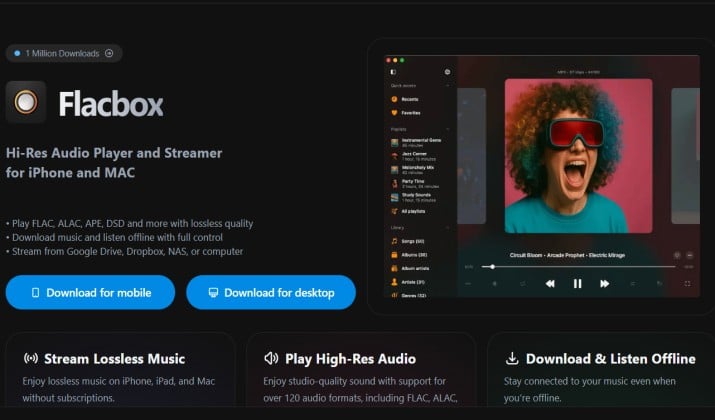Image resolution: width=715 pixels, height=420 pixels.
Task: Collapse the Quick access section in the preview
Action: 447,86
